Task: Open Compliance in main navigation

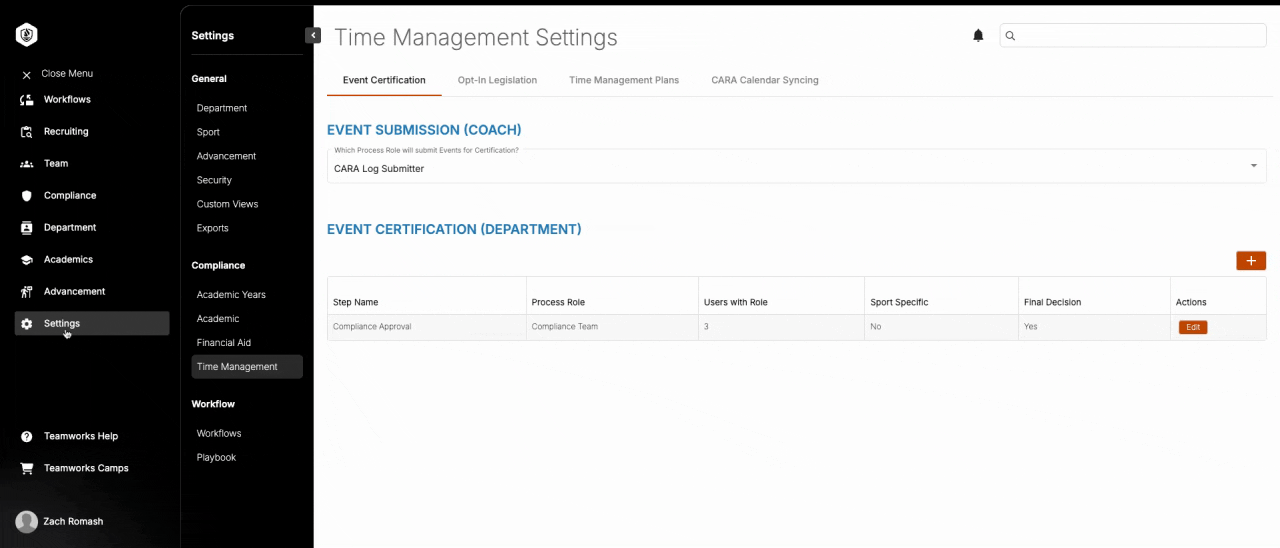Action: click(70, 196)
